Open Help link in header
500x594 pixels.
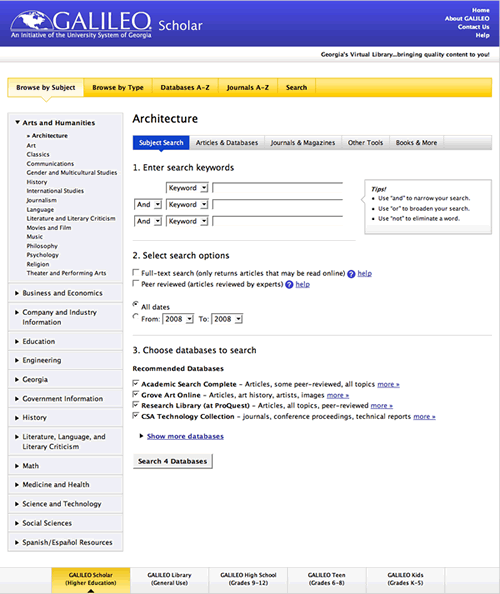point(483,35)
